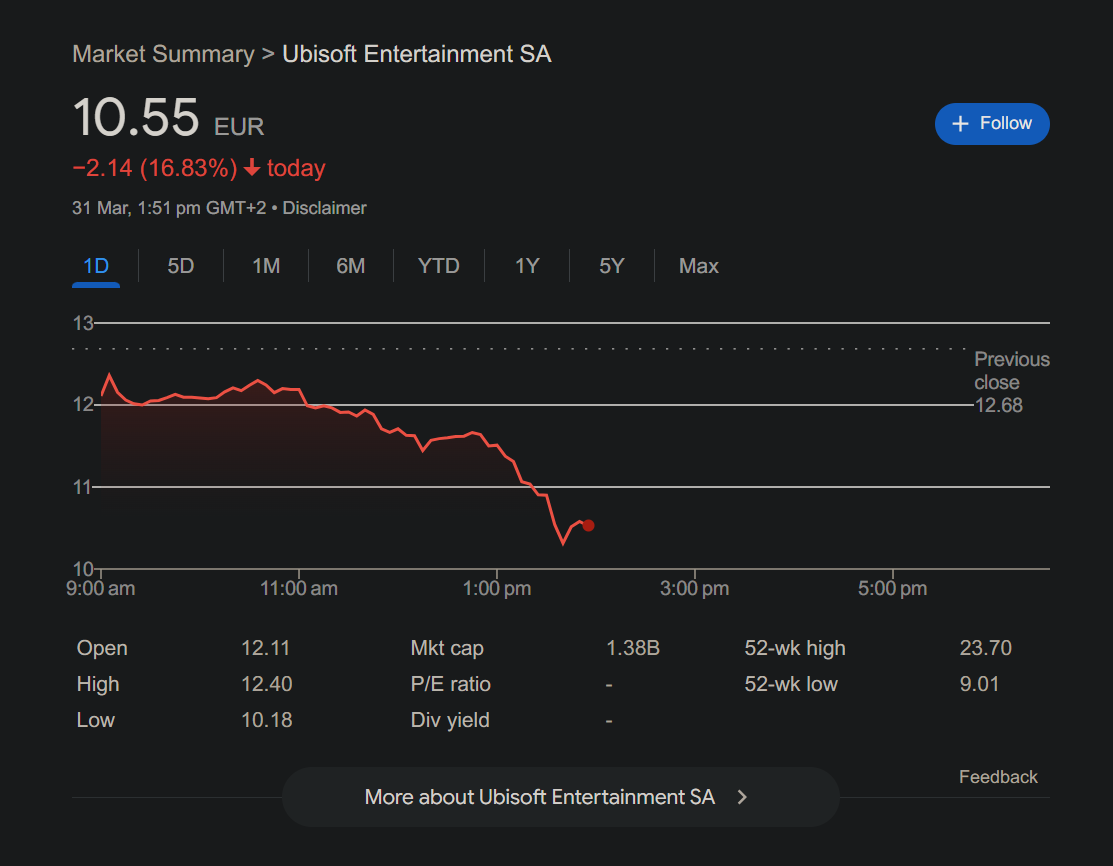Click the Open value 12.11
This screenshot has width=1113, height=866.
point(265,648)
